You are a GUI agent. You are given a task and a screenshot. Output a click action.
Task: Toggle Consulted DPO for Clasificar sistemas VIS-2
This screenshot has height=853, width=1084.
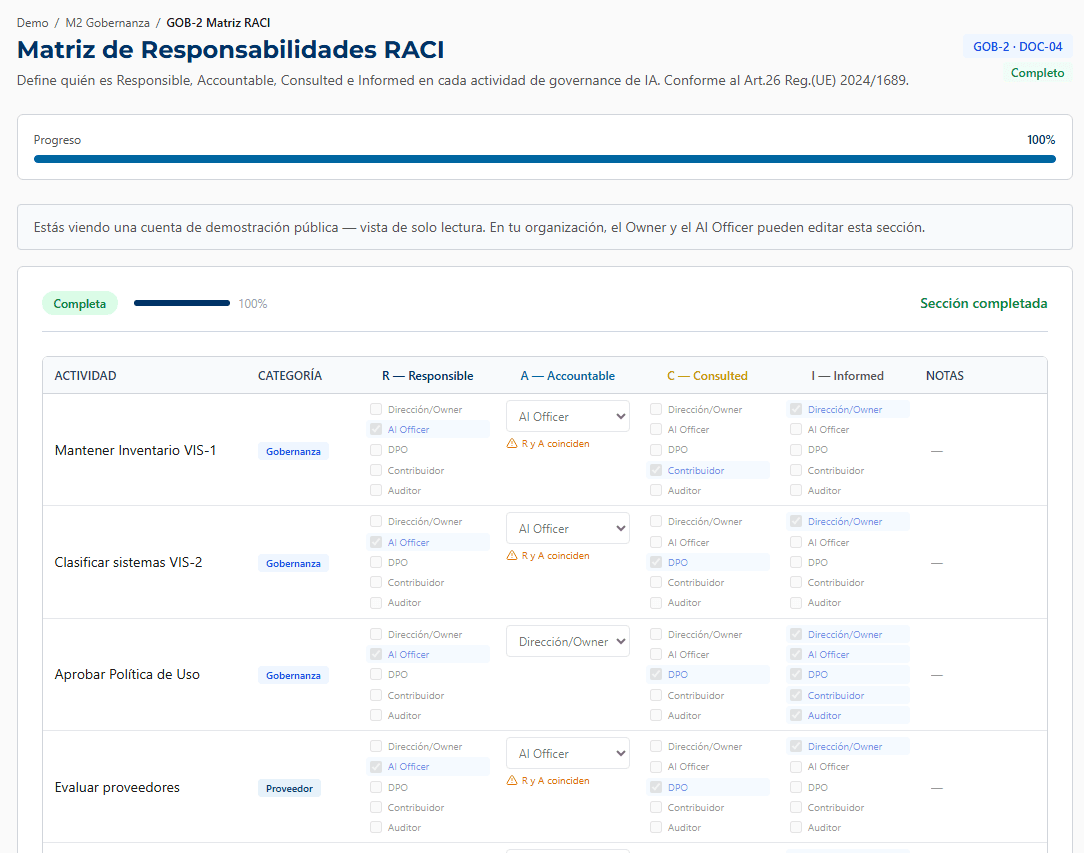point(656,562)
